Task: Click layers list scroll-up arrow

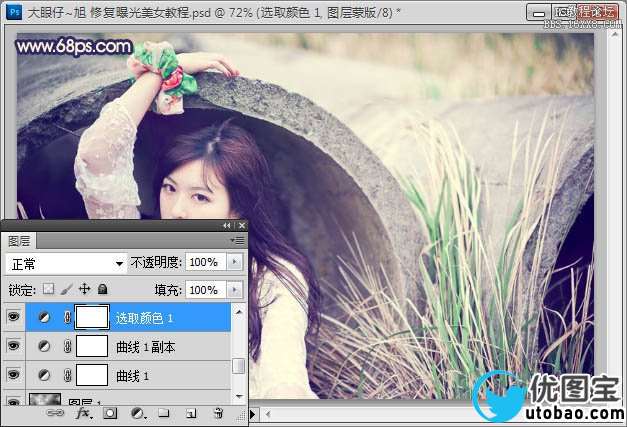Action: click(x=239, y=311)
